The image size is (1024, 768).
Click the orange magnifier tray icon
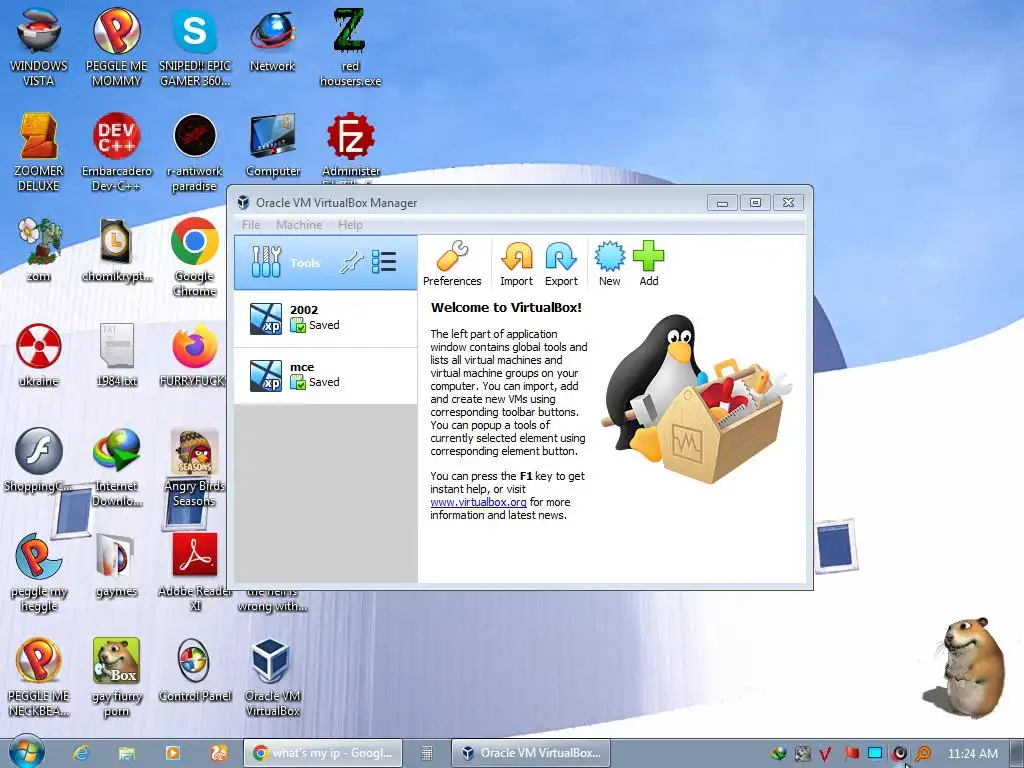[x=923, y=753]
